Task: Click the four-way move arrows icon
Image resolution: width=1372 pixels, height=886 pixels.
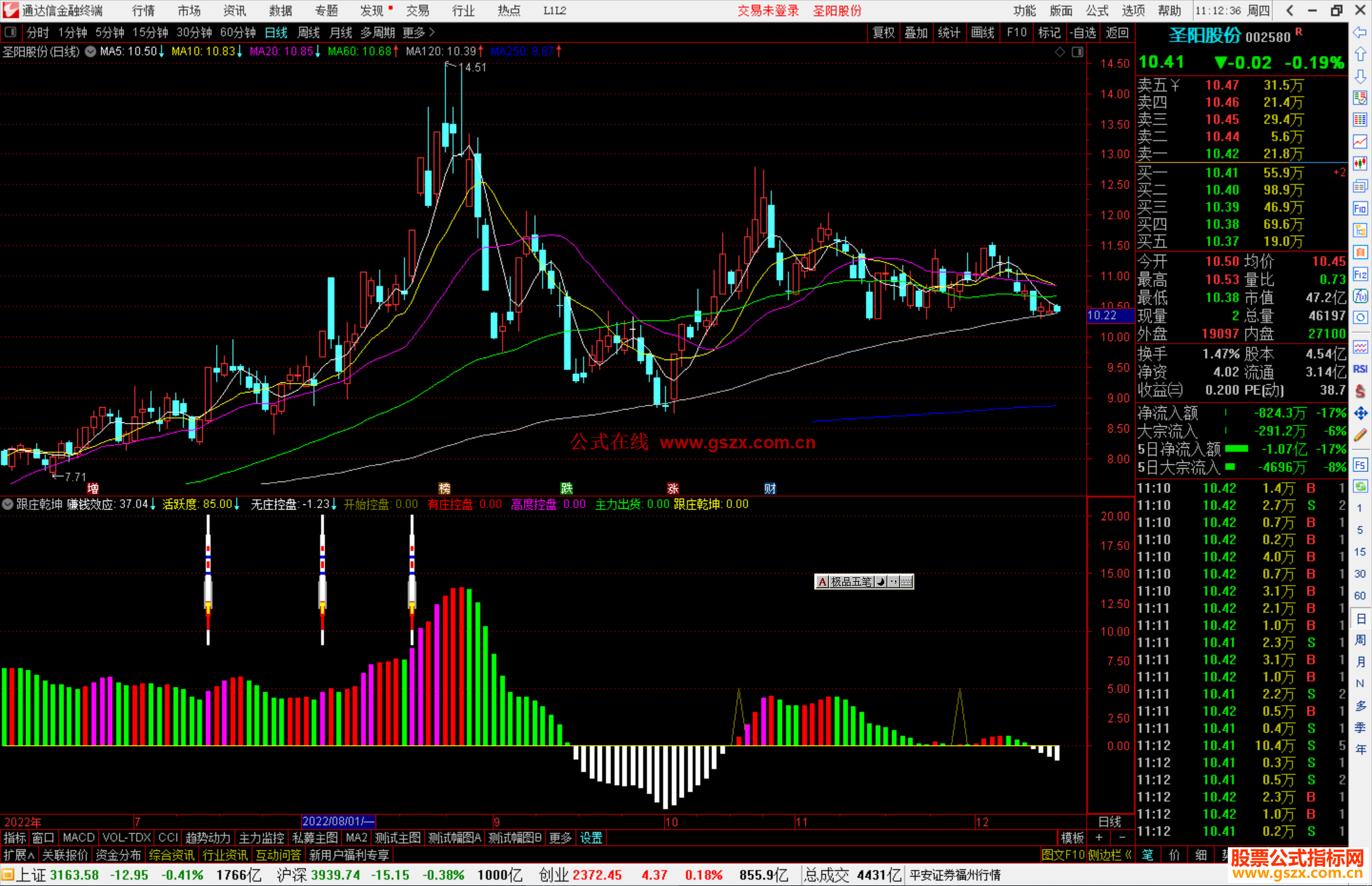Action: (x=1360, y=413)
